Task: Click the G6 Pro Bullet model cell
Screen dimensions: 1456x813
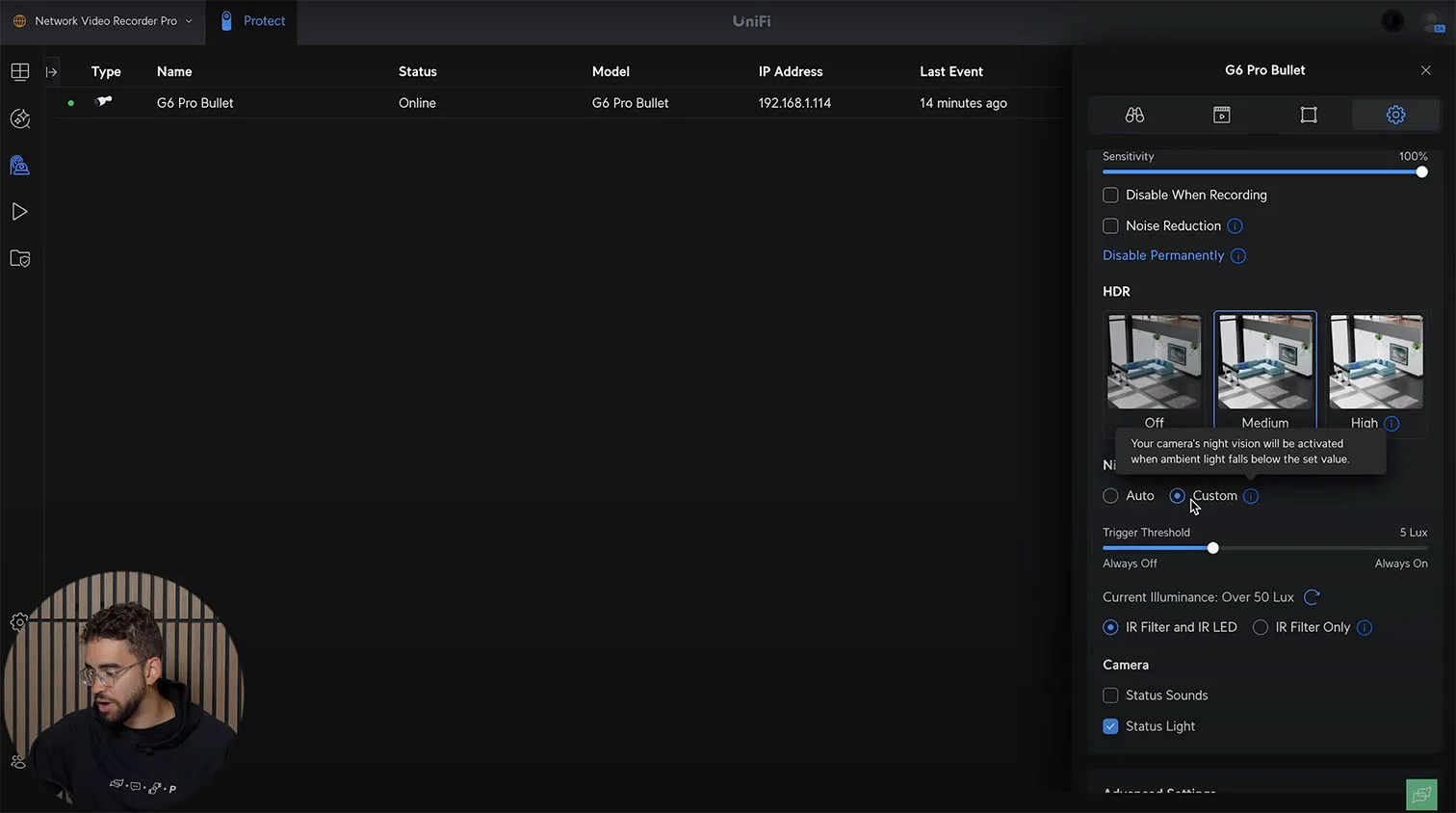Action: 630,103
